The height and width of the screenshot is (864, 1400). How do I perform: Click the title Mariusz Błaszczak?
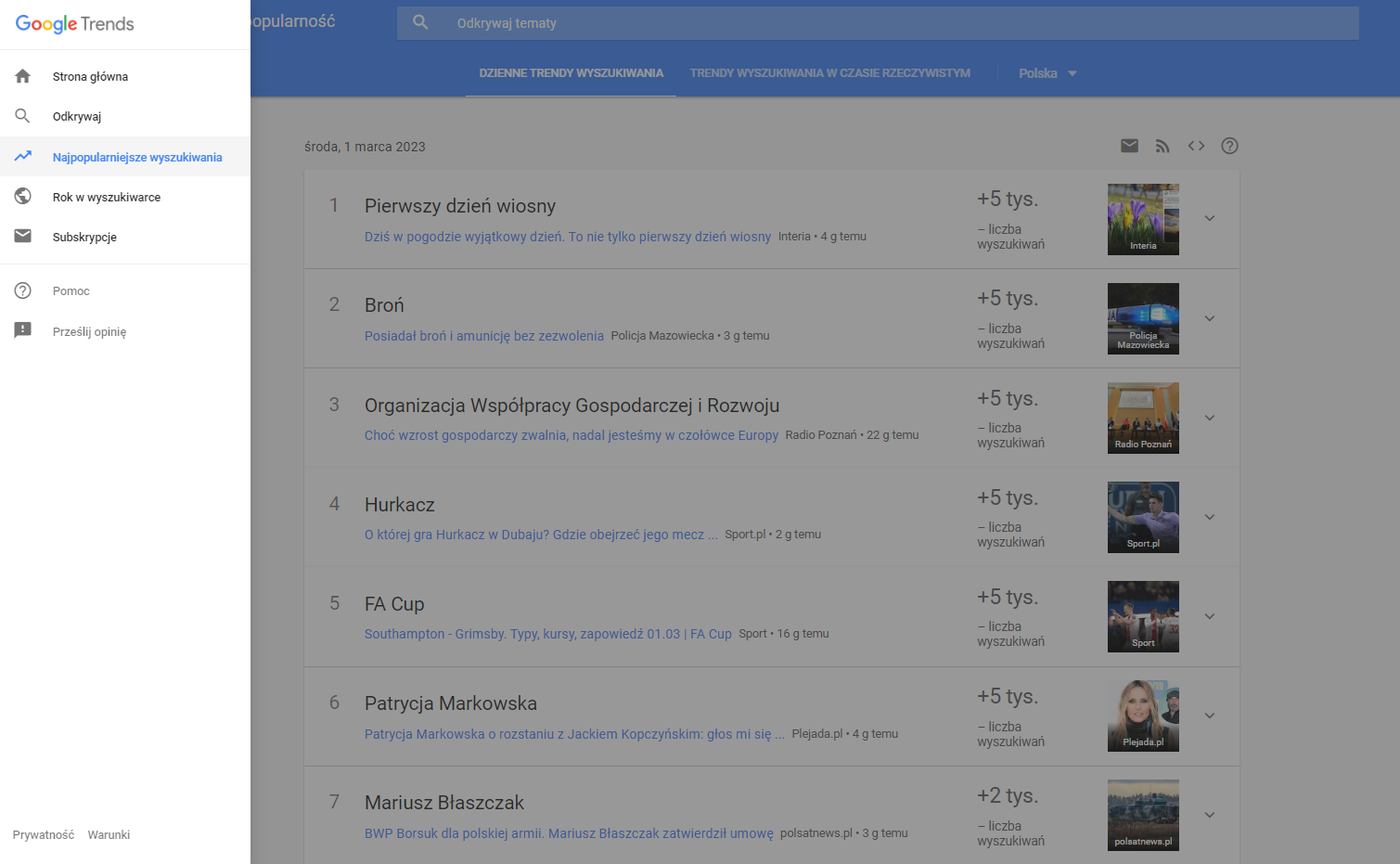[444, 803]
